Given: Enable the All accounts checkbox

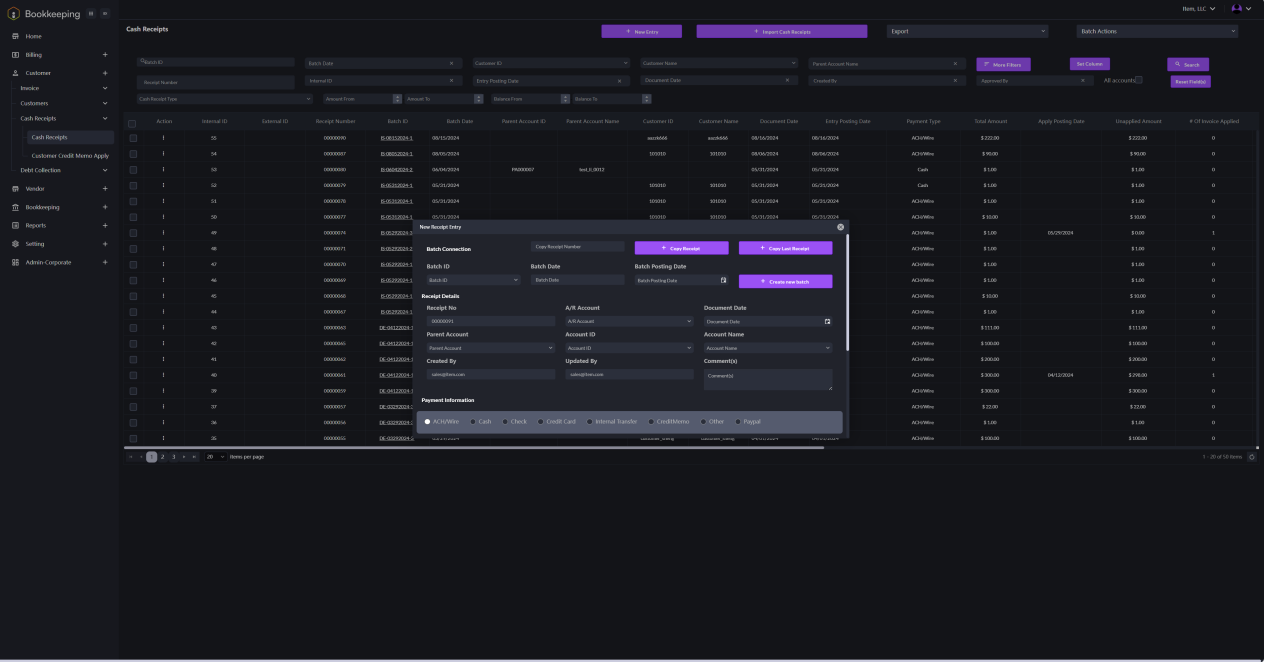Looking at the screenshot, I should click(1141, 79).
